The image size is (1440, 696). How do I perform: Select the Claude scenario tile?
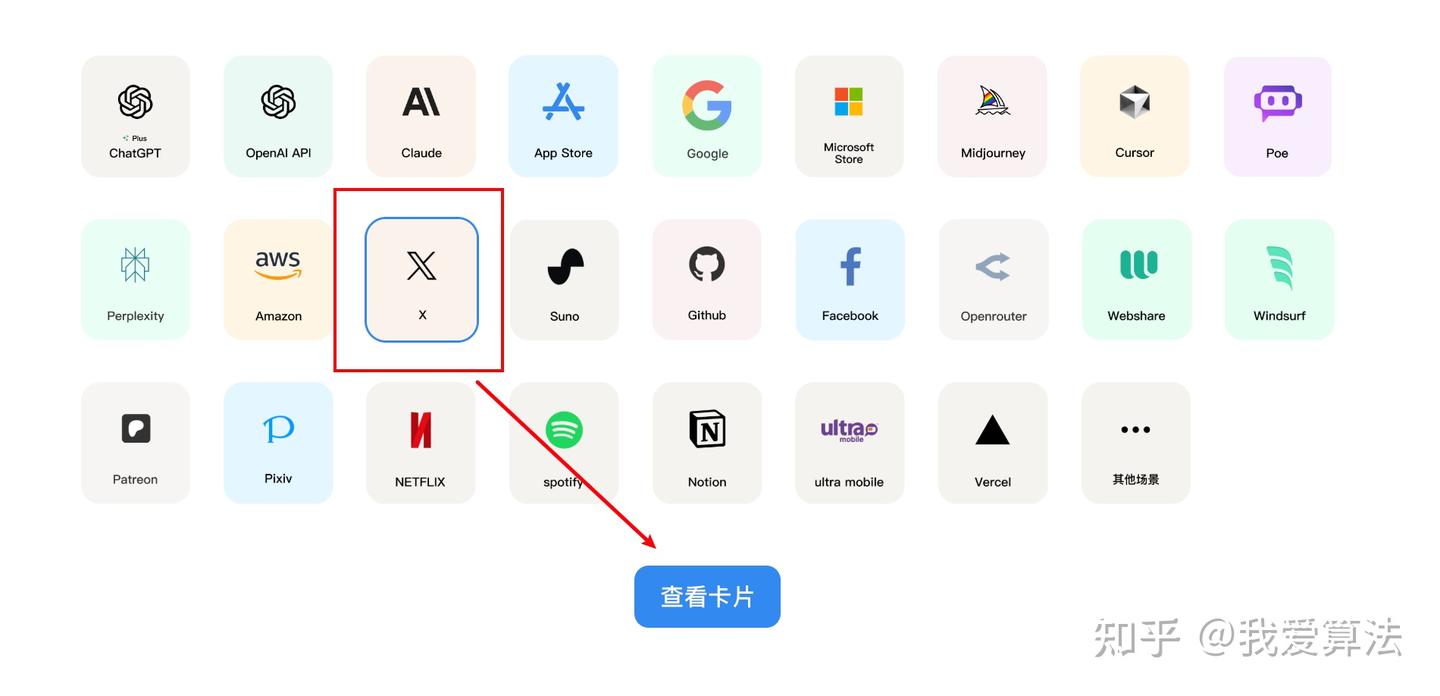click(x=421, y=116)
